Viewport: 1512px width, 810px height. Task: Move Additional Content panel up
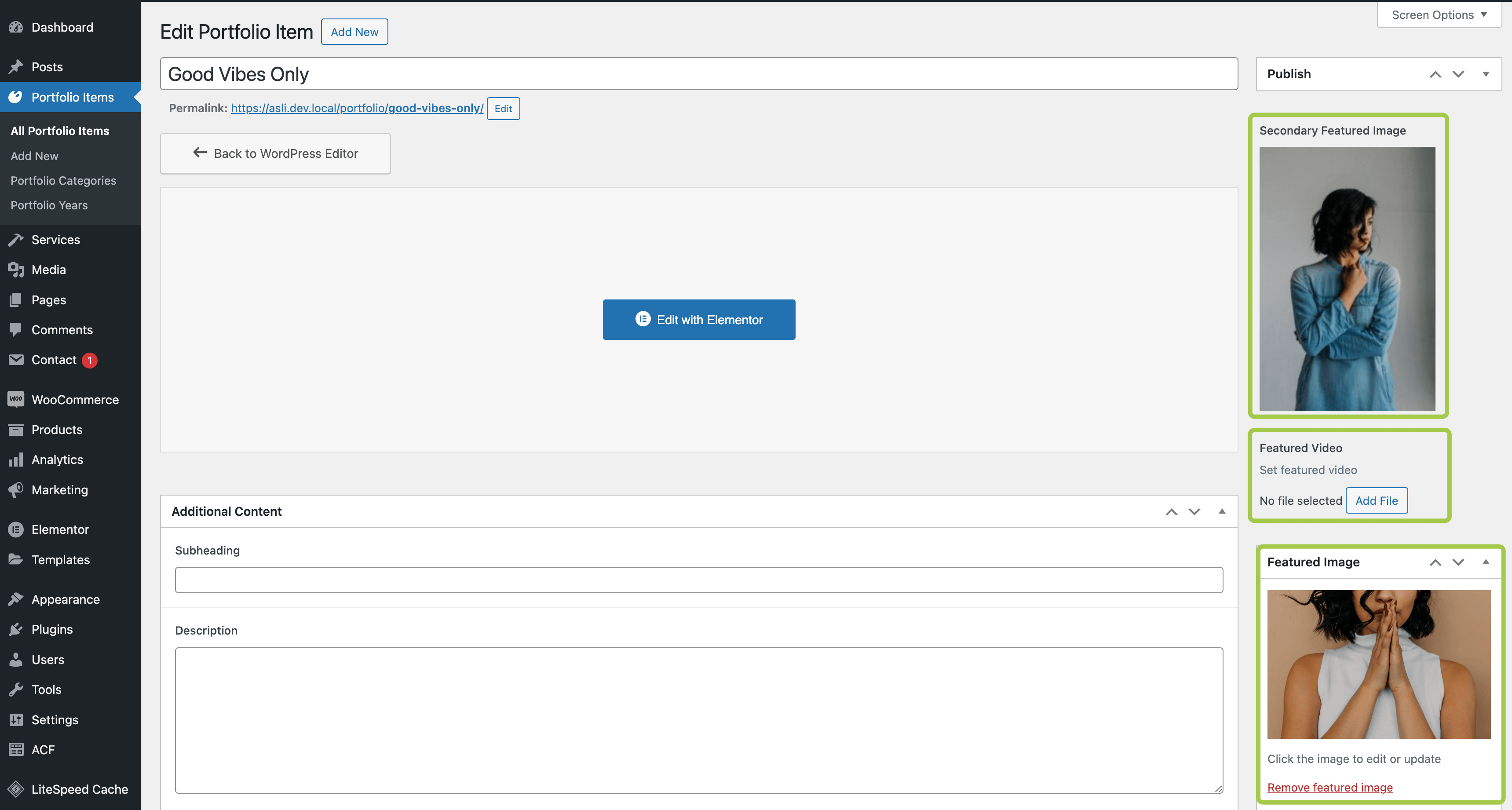pyautogui.click(x=1171, y=512)
